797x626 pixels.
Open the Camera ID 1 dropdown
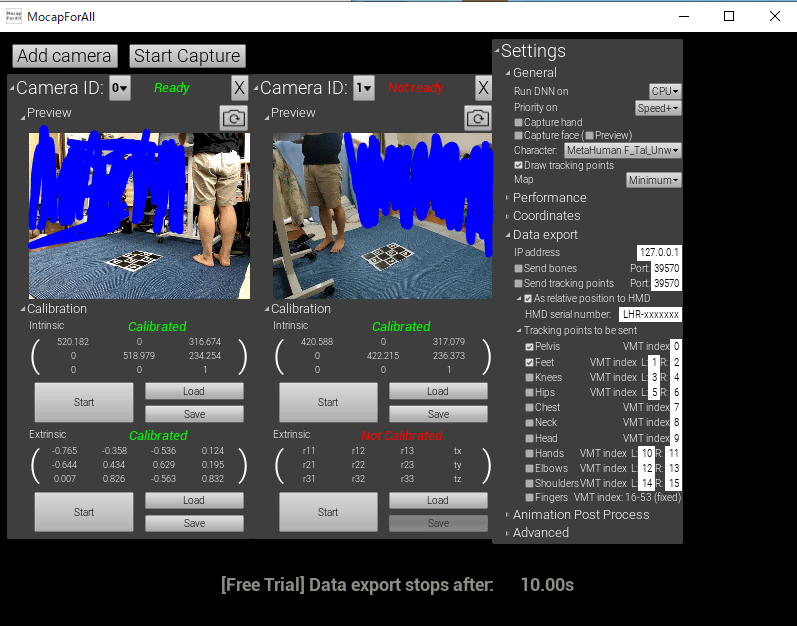[x=364, y=88]
